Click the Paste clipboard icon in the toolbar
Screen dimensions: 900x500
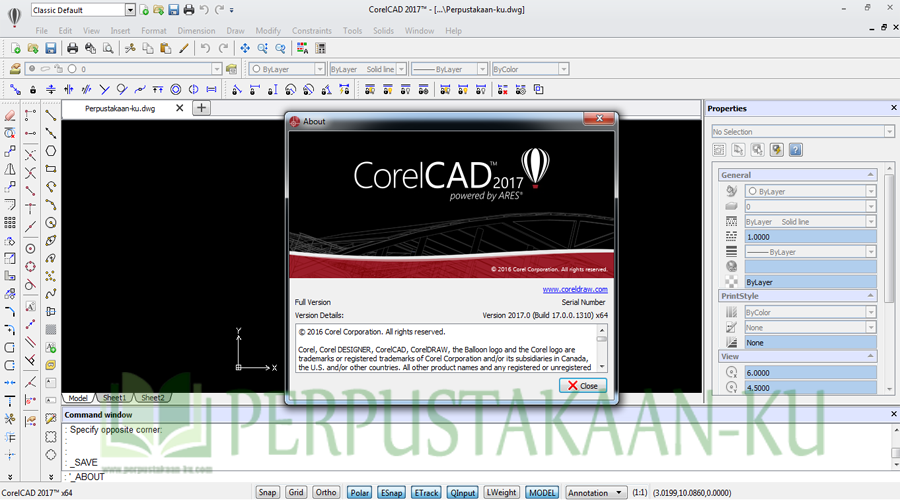[x=166, y=49]
